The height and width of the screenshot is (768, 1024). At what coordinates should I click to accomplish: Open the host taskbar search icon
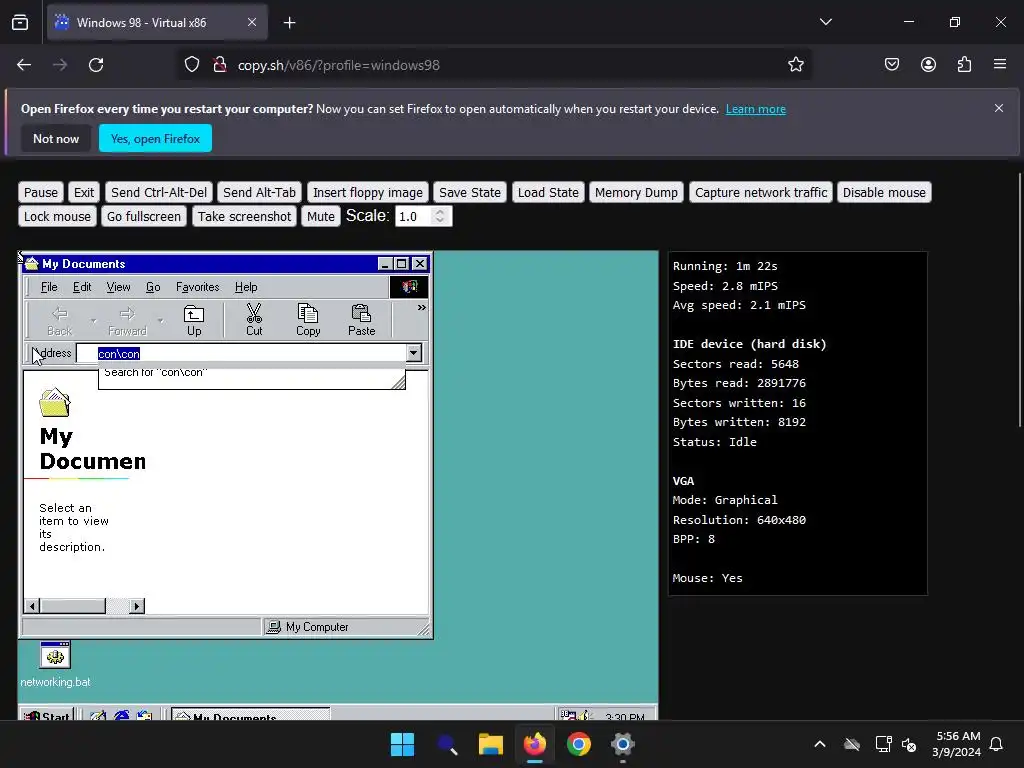point(447,744)
